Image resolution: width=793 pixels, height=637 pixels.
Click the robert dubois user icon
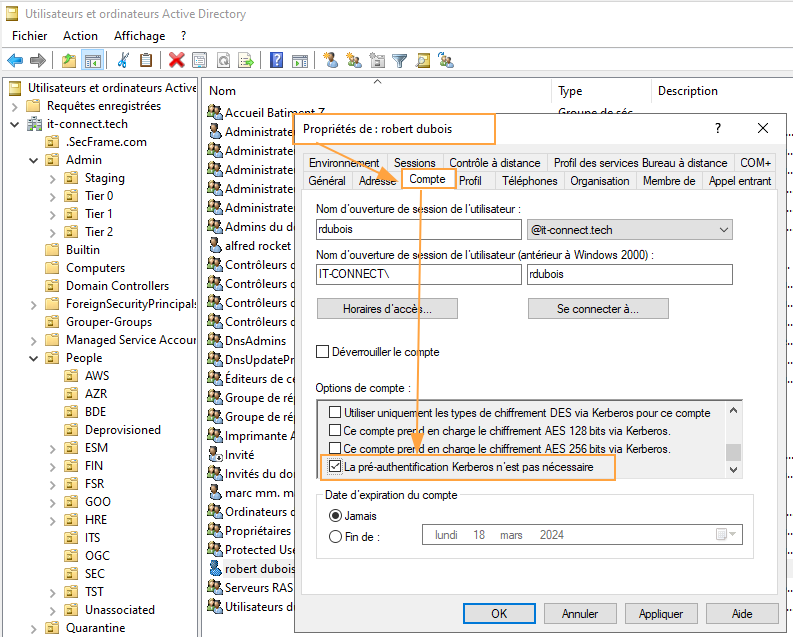pyautogui.click(x=215, y=568)
